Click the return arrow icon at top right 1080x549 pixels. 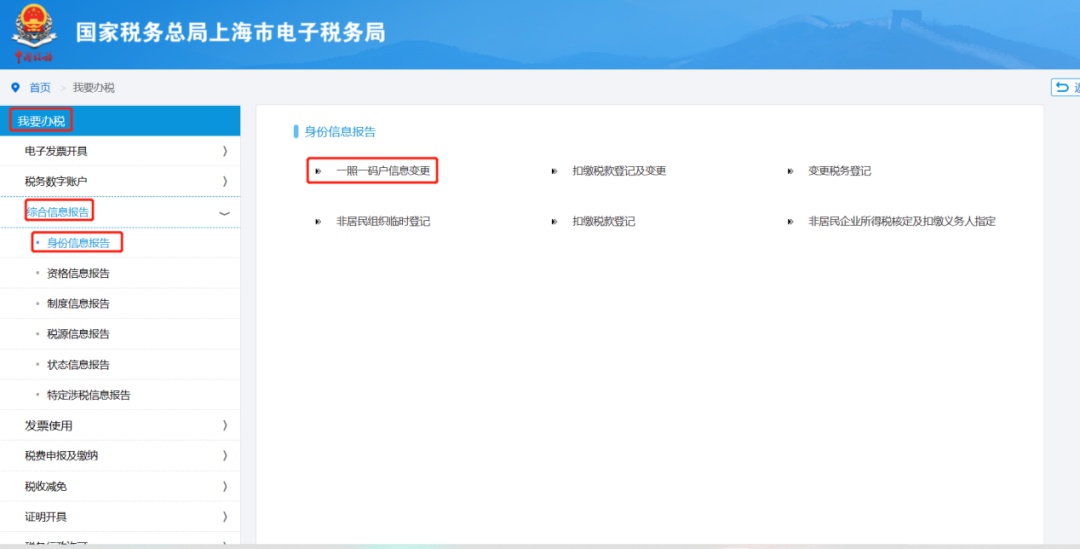[1062, 88]
